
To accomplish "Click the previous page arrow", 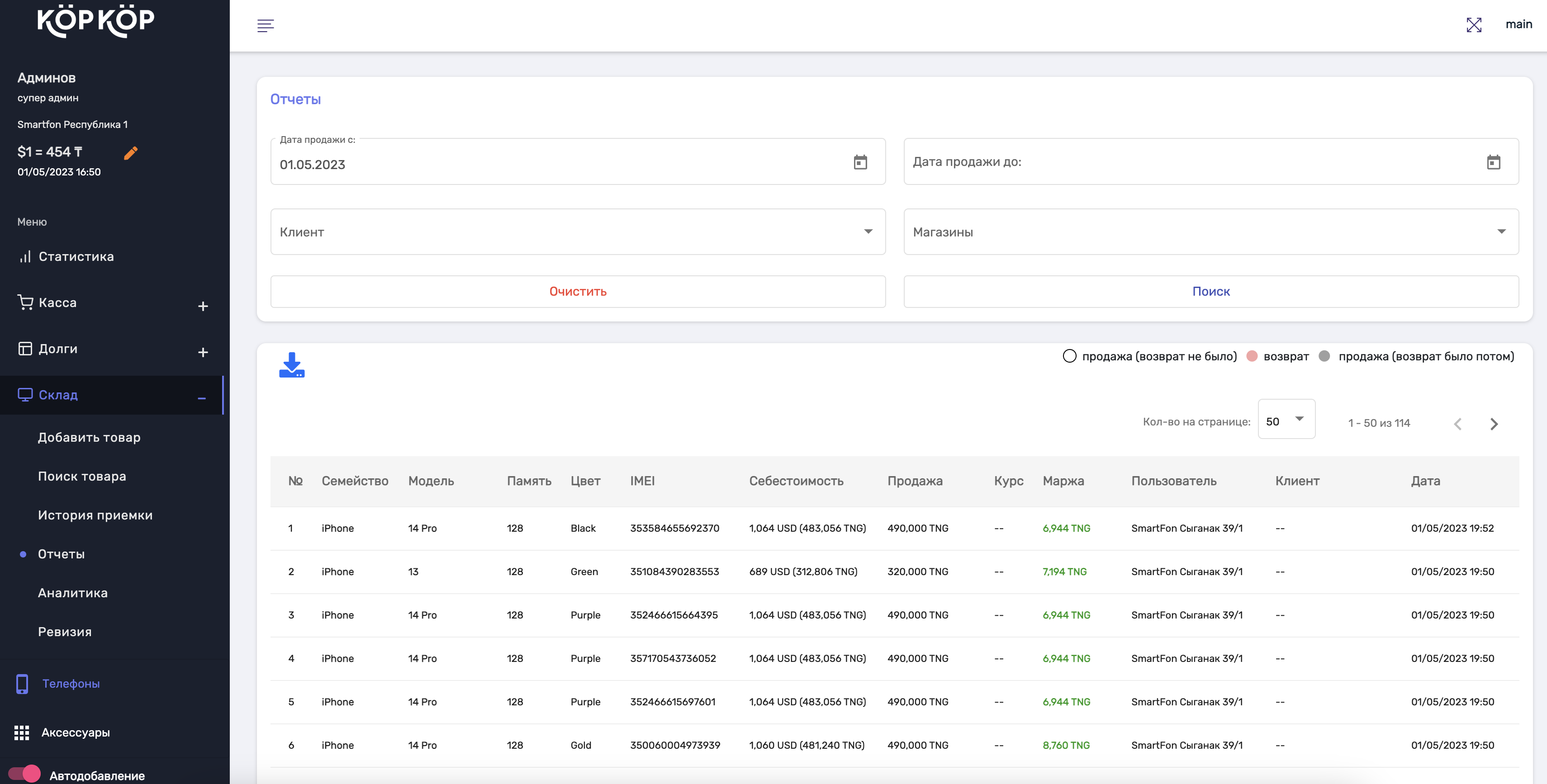I will coord(1457,424).
